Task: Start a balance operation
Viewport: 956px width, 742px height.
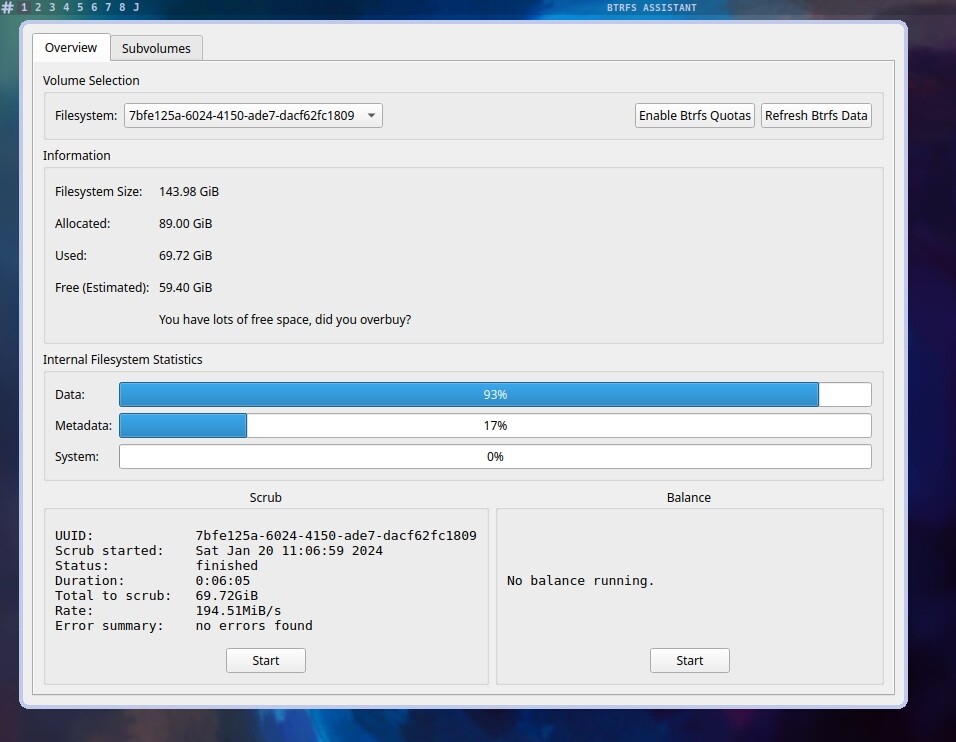Action: click(690, 660)
